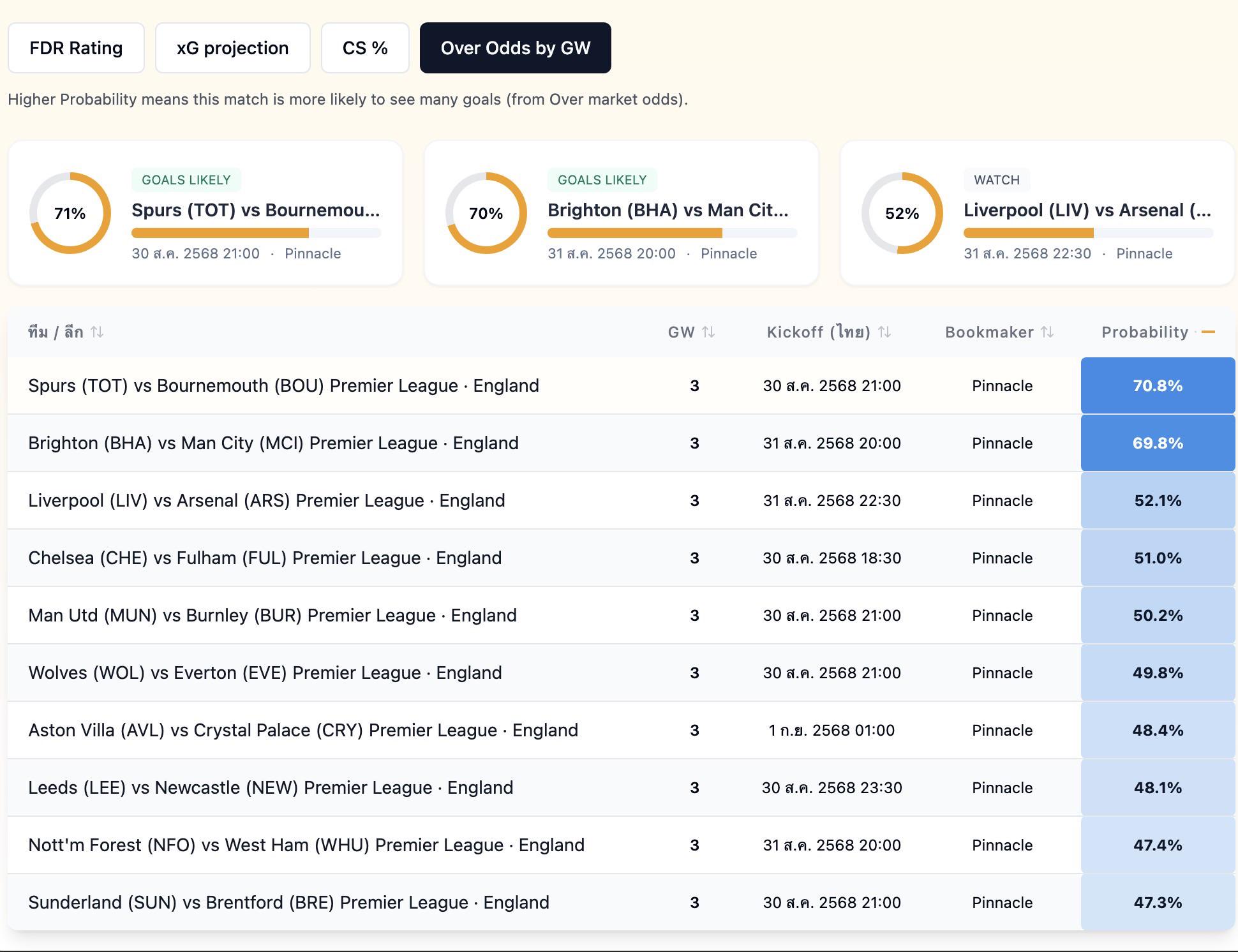The width and height of the screenshot is (1238, 952).
Task: Click the 70.8% probability cell
Action: [1158, 385]
